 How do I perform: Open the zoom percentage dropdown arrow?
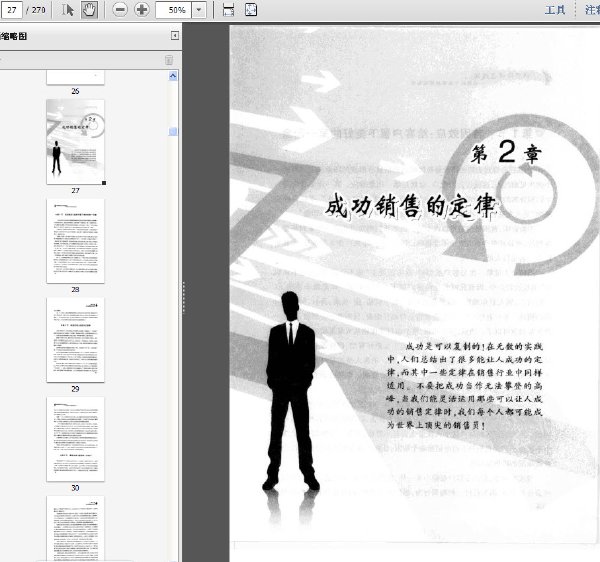(199, 10)
